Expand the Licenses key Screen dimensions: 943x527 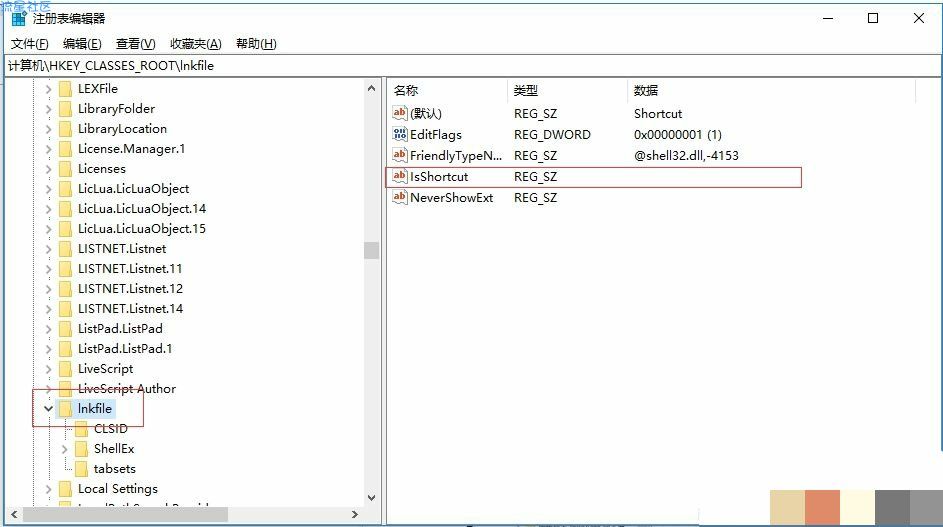pyautogui.click(x=49, y=169)
